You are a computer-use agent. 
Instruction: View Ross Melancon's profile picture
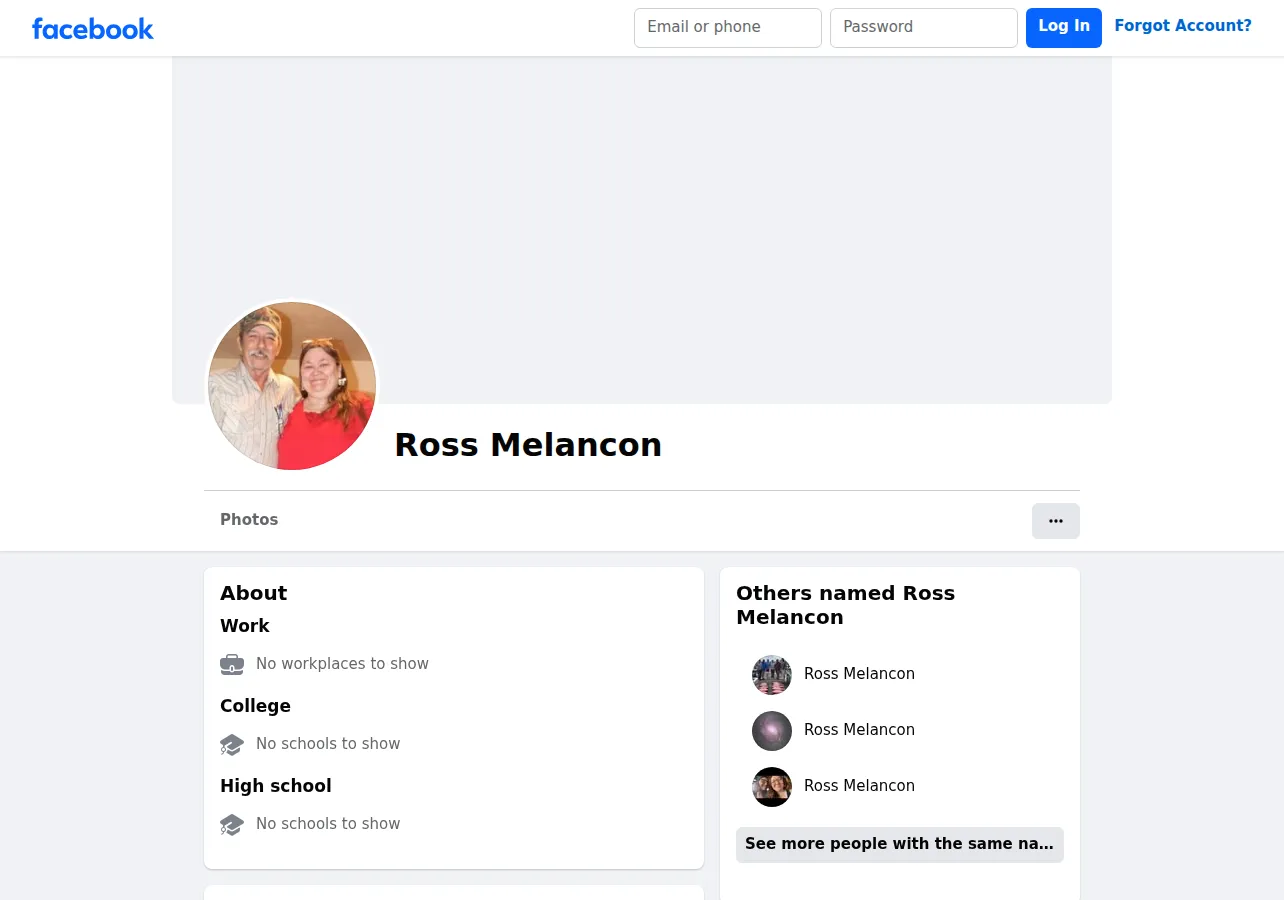pos(292,386)
